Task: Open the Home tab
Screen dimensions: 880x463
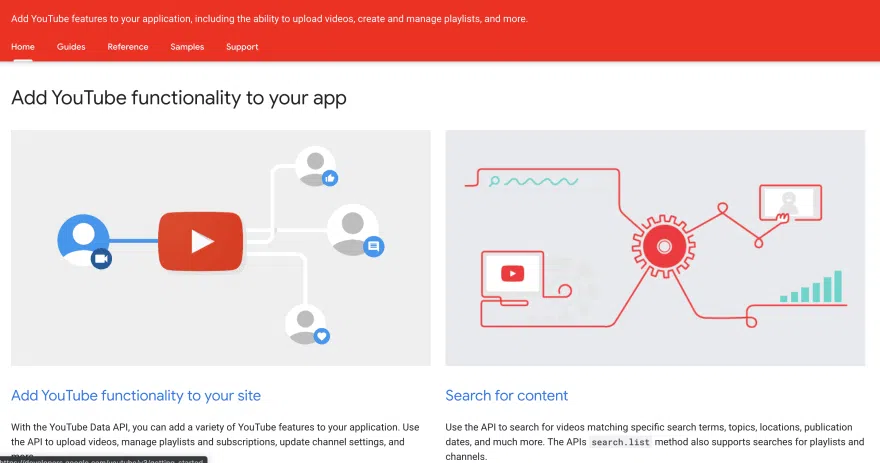Action: tap(22, 47)
